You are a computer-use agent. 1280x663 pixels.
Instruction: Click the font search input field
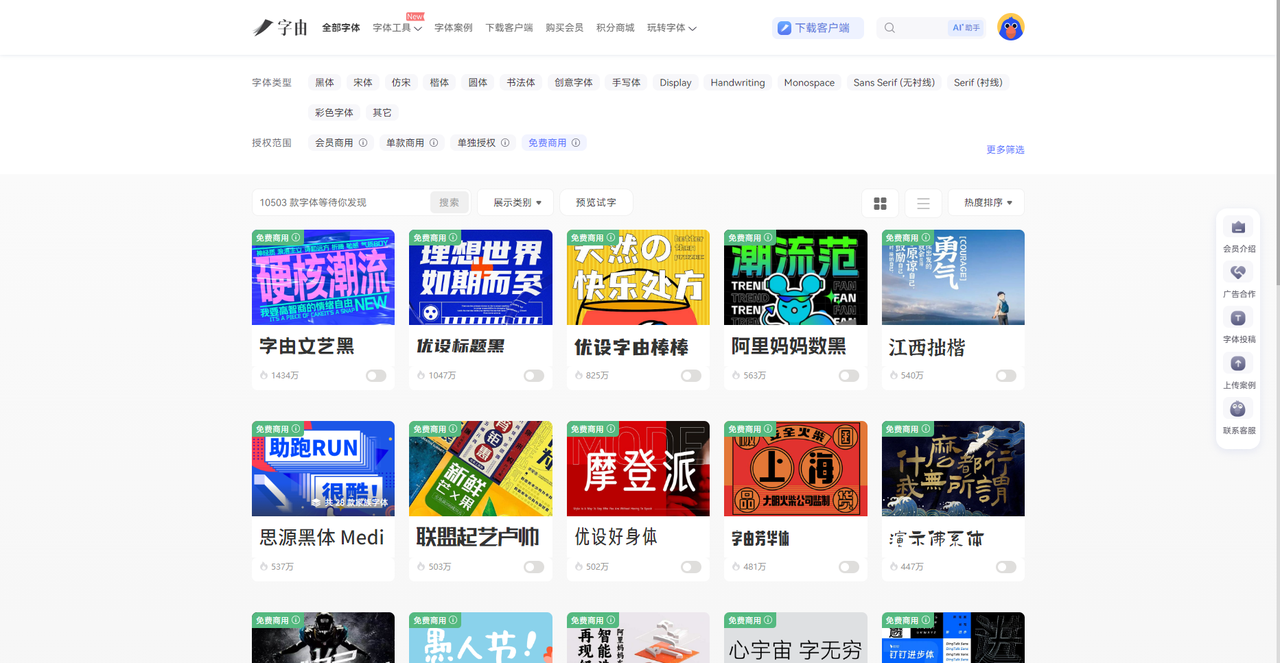[340, 203]
